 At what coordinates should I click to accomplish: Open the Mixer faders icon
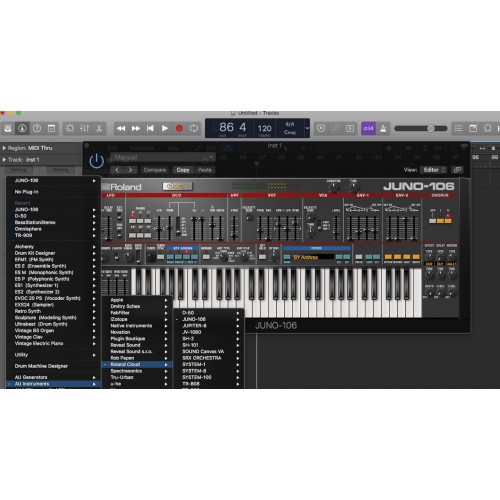(84, 128)
